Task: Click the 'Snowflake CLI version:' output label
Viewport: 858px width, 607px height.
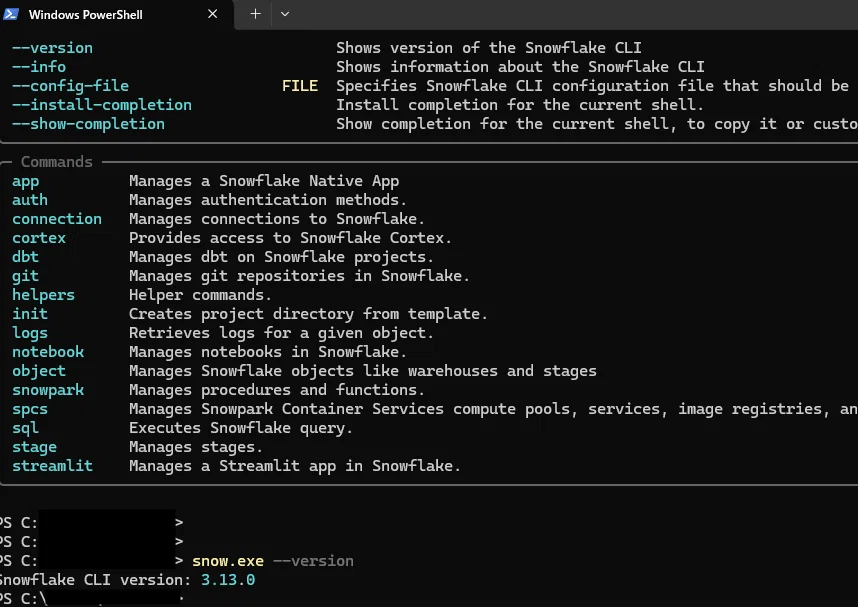Action: pyautogui.click(x=95, y=580)
